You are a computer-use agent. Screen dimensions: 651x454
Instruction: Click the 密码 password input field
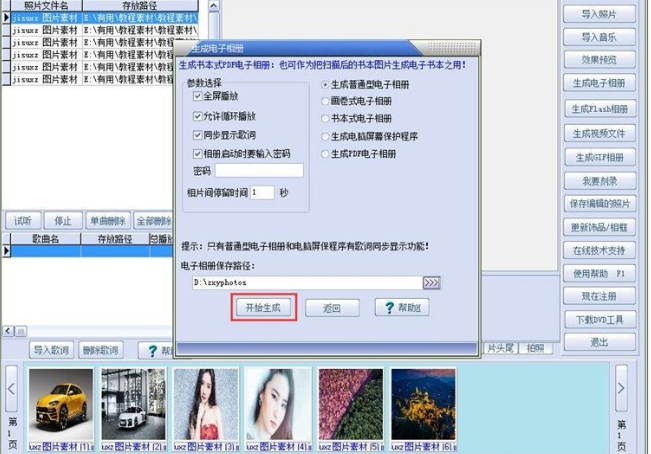(x=259, y=171)
